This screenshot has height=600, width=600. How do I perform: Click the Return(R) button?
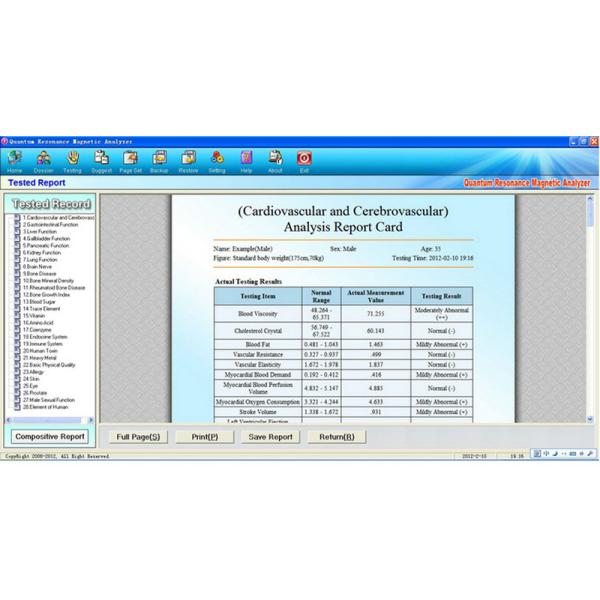(x=335, y=437)
